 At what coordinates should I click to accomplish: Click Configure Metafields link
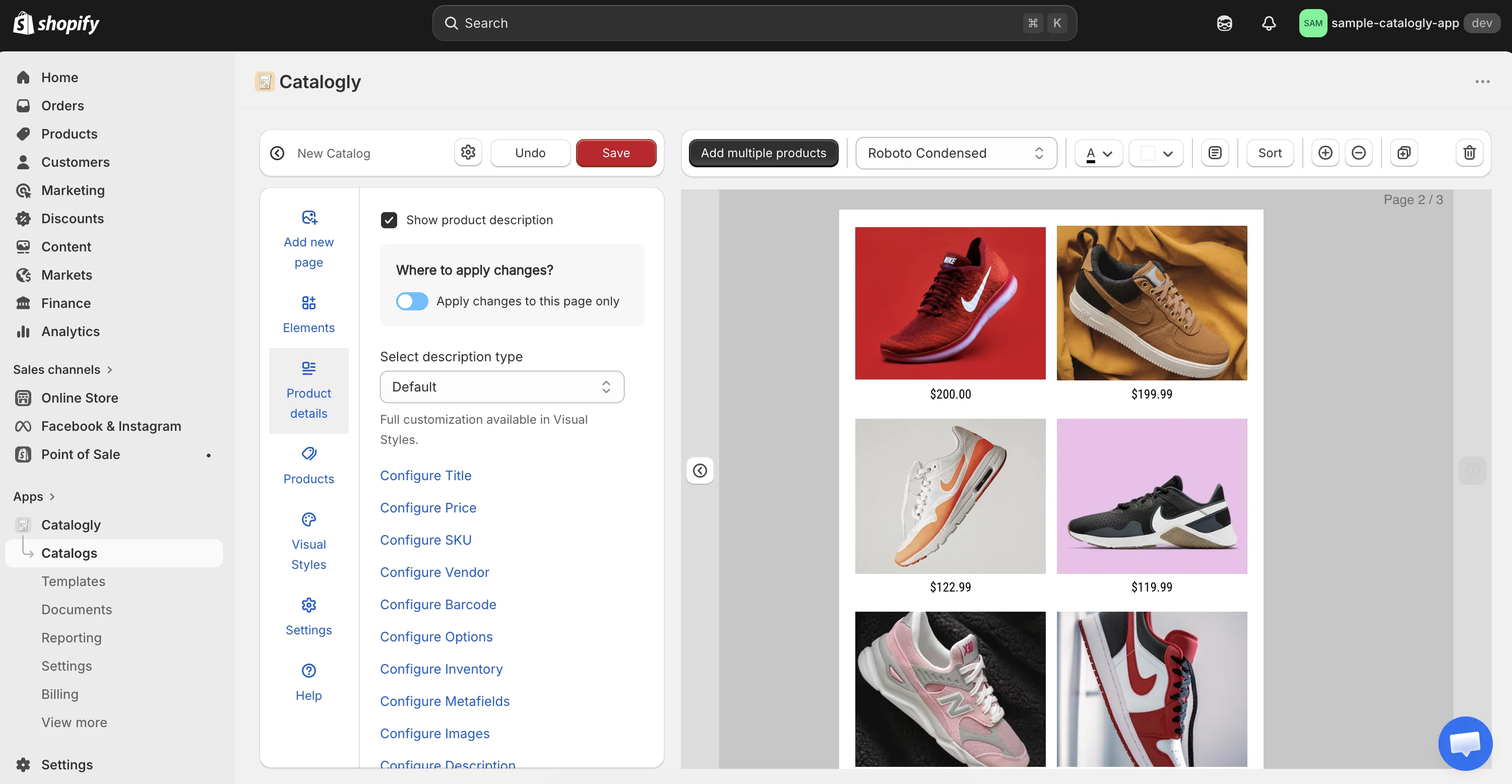click(x=445, y=701)
